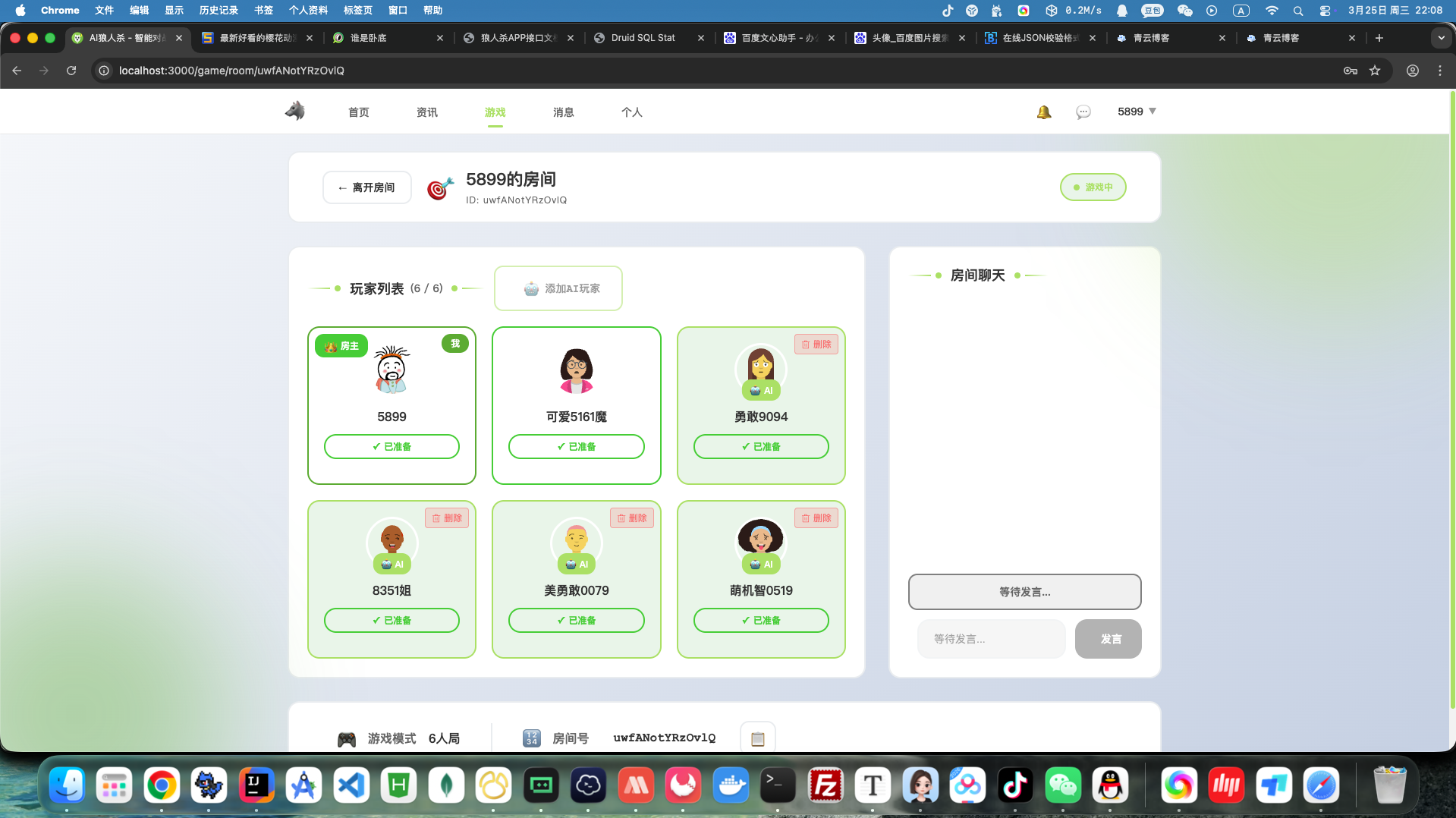Image resolution: width=1456 pixels, height=818 pixels.
Task: Click the 离开房间 button
Action: tap(367, 187)
